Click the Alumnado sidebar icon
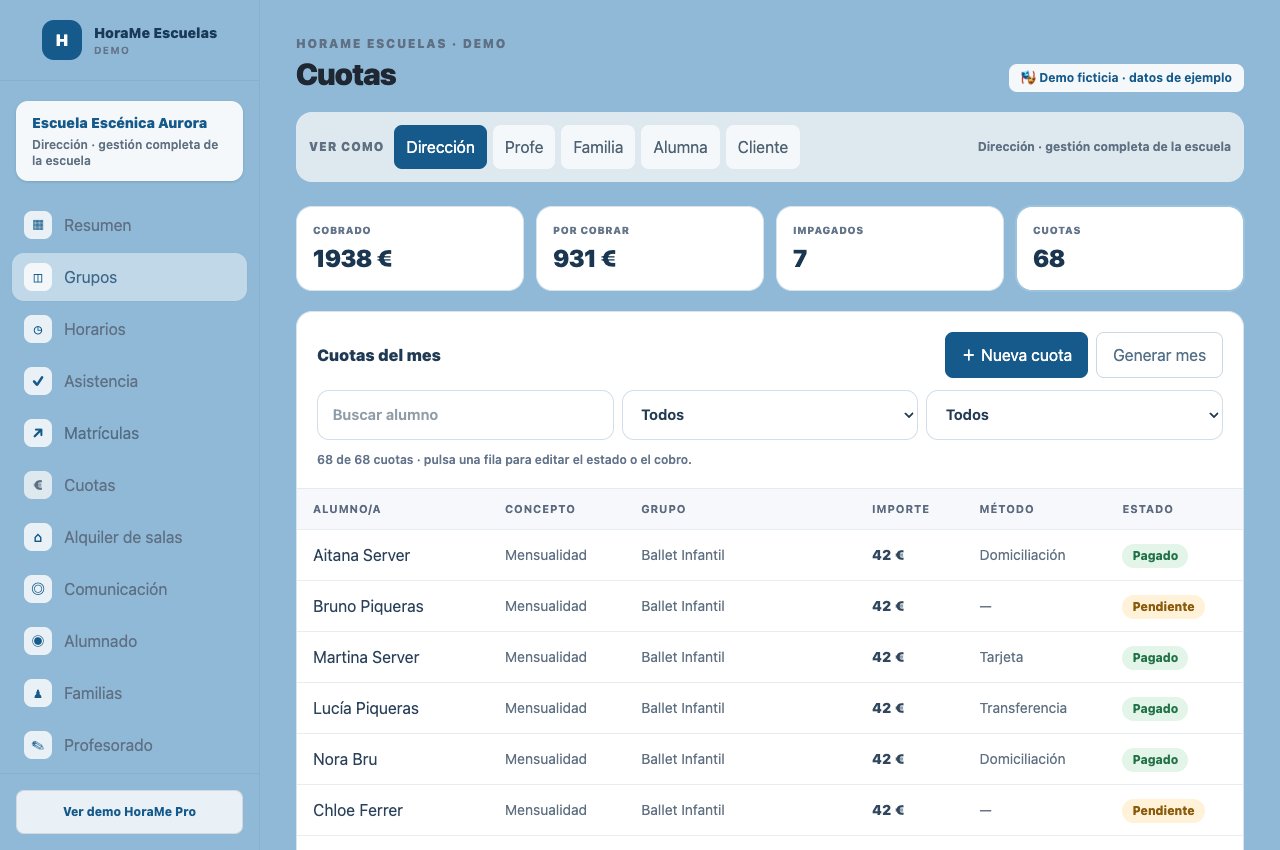 pos(38,641)
